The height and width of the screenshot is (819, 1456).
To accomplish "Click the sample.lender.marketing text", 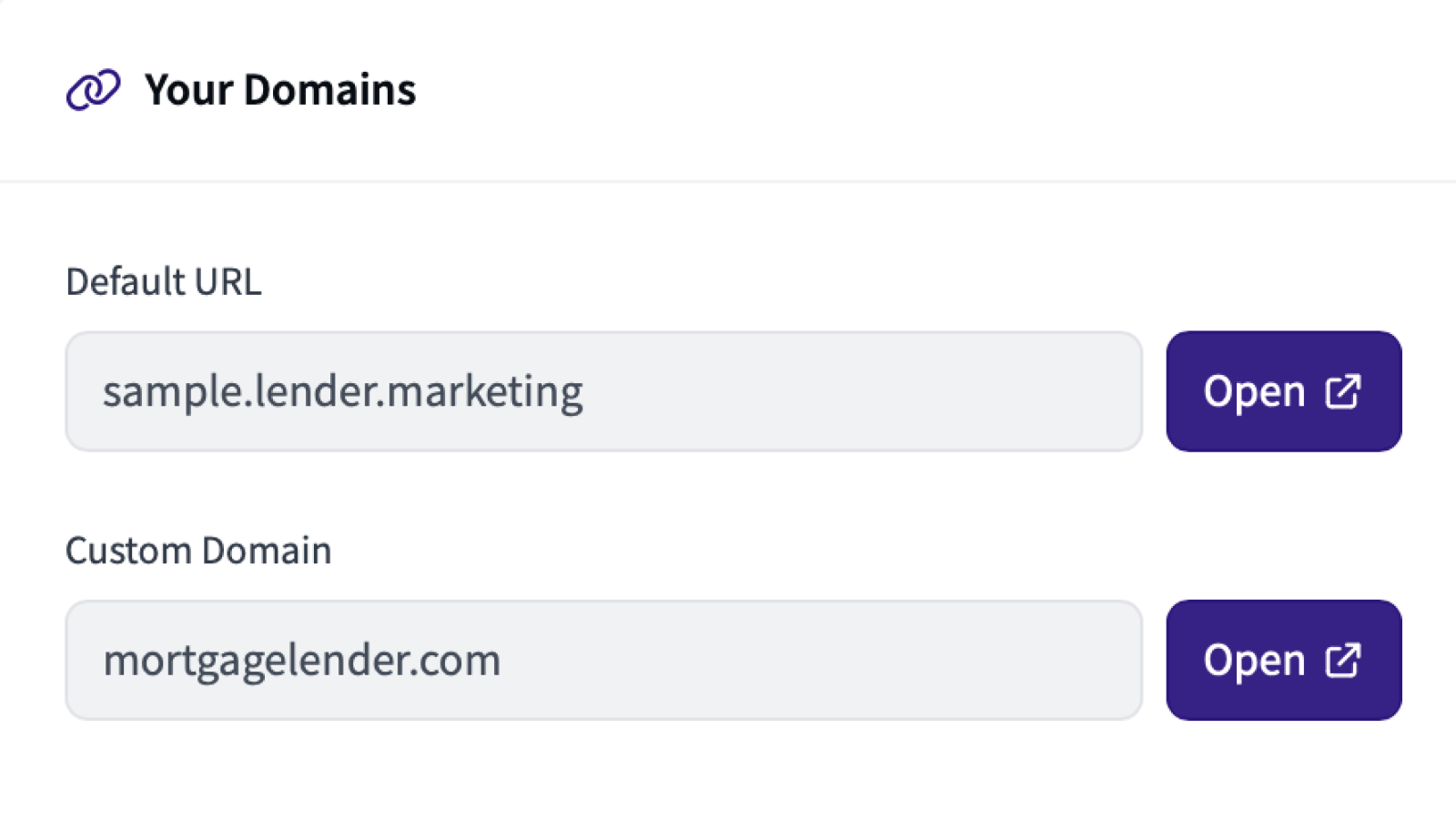I will click(x=342, y=391).
